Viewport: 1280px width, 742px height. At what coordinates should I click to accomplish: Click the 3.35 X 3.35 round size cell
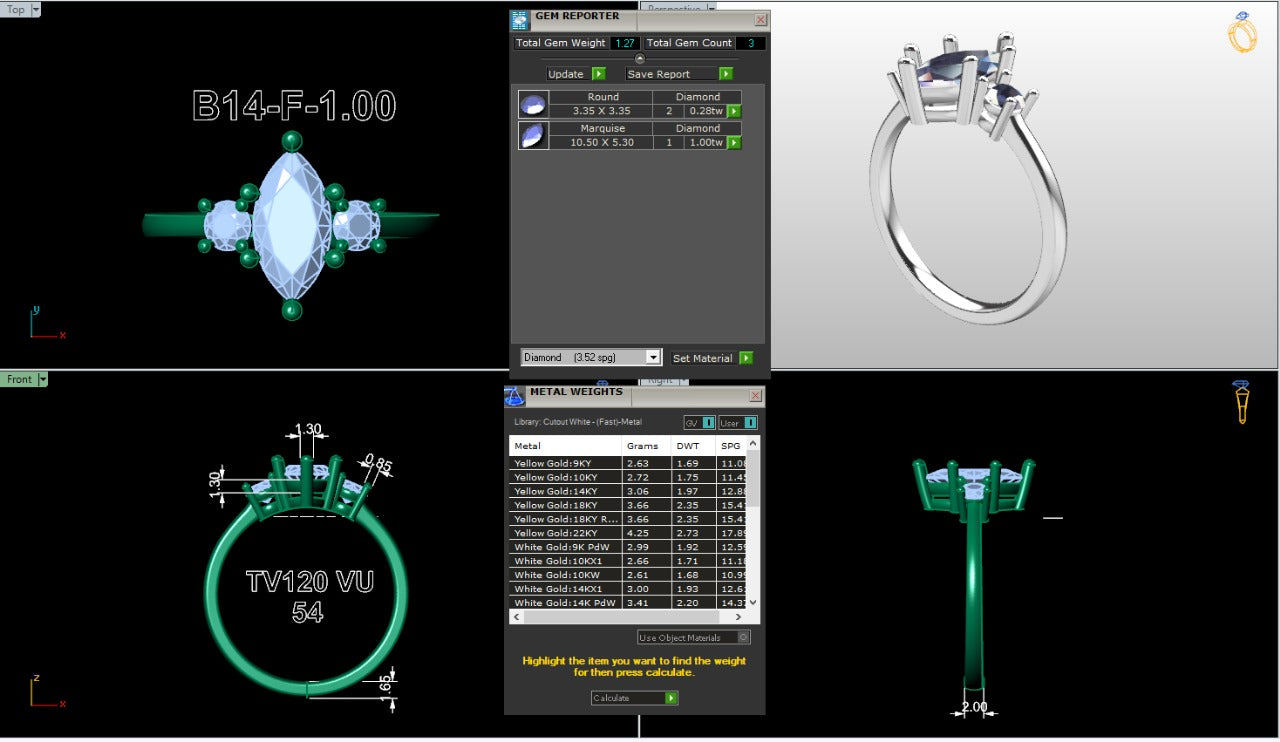pos(602,112)
